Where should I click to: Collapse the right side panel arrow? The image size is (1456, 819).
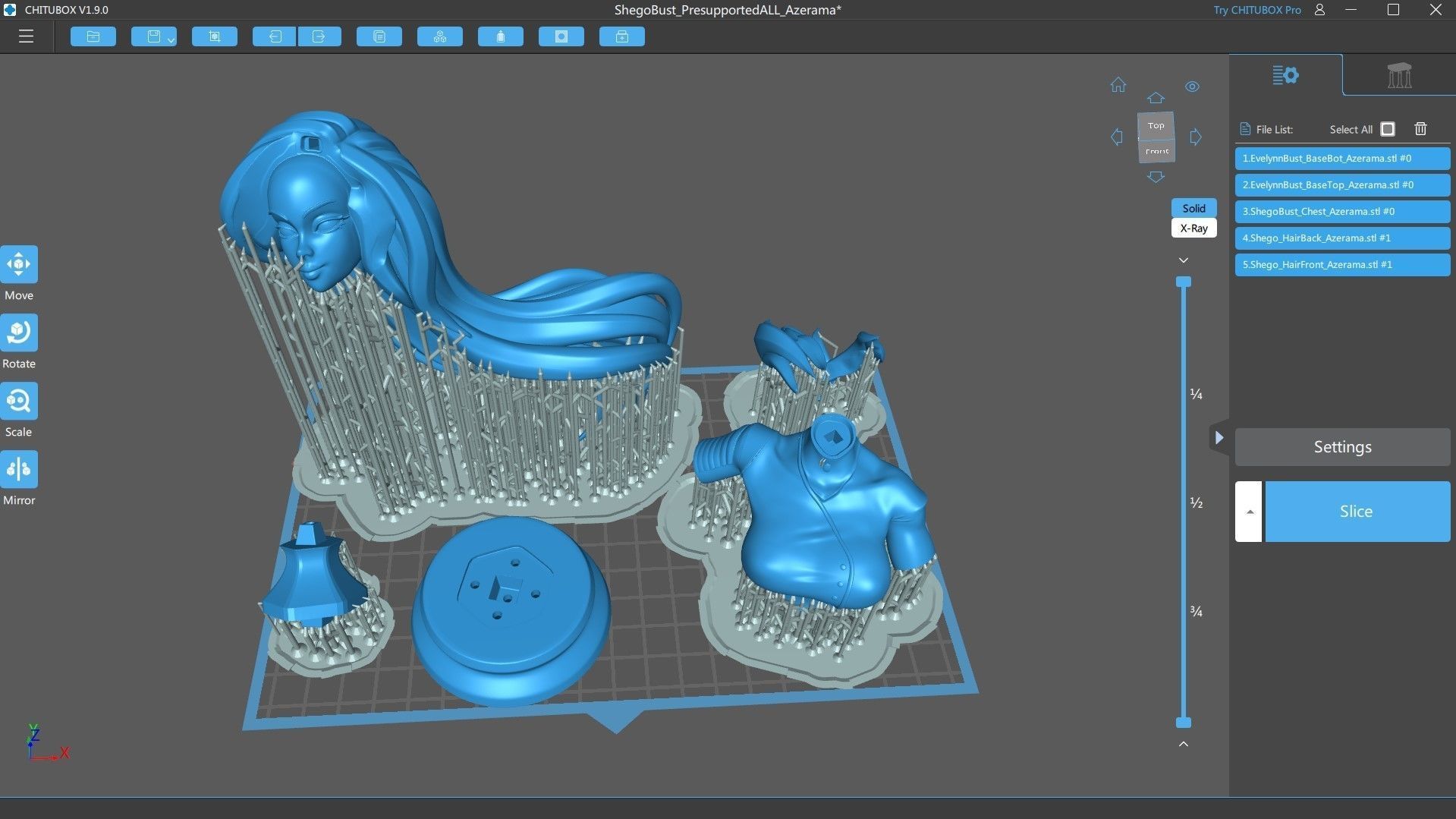click(1219, 438)
